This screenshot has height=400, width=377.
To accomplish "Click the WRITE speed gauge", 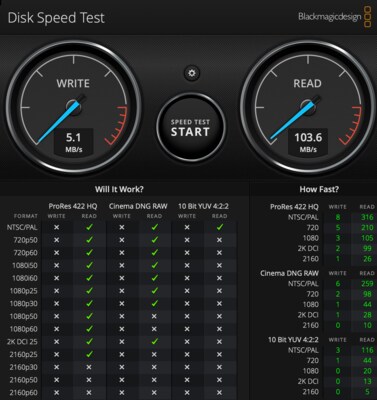I will pyautogui.click(x=73, y=107).
